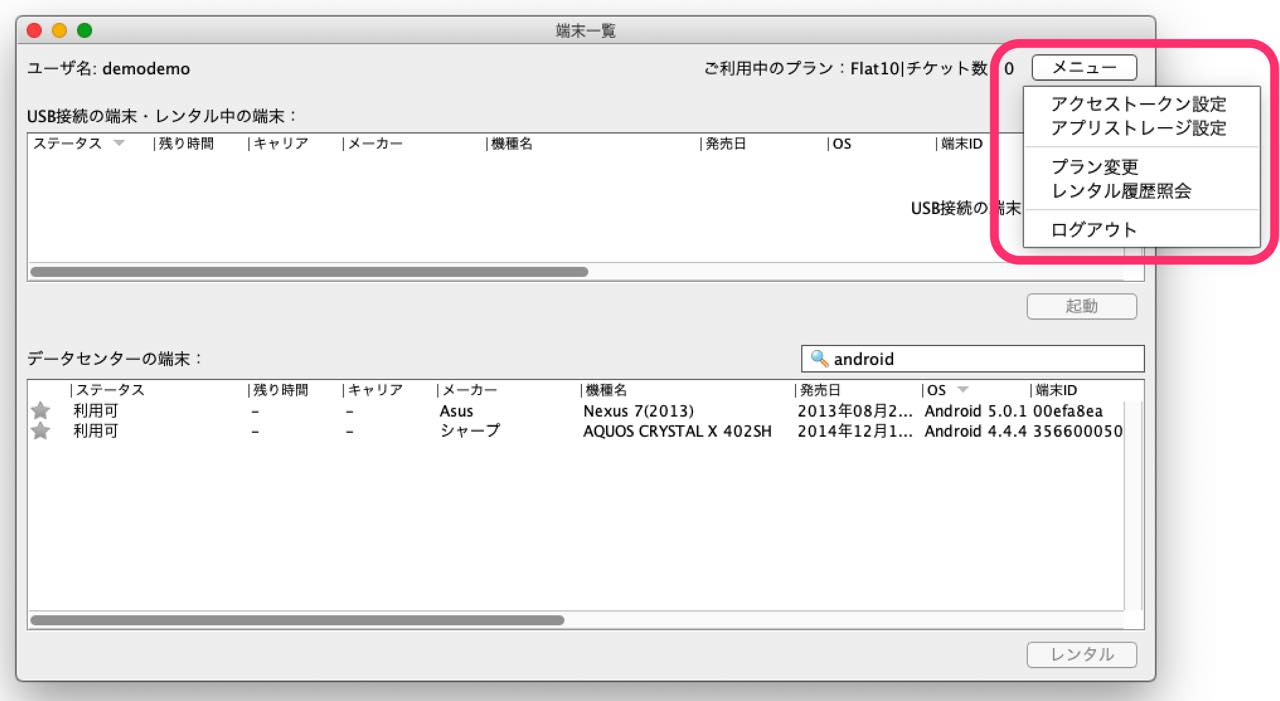Click the ご利用中のプラン：Flat10 text

pos(802,69)
